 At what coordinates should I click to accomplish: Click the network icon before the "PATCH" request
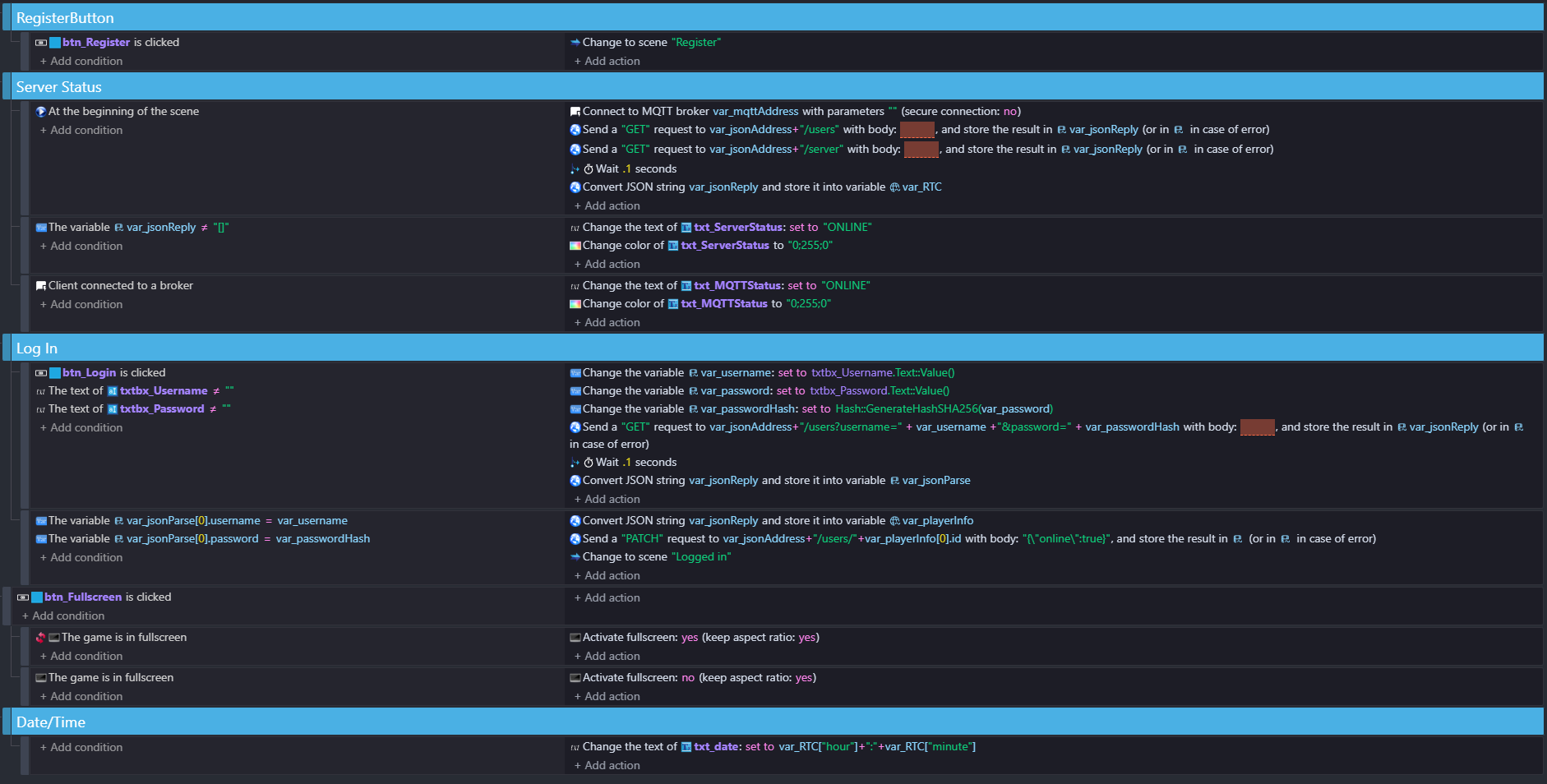tap(575, 539)
